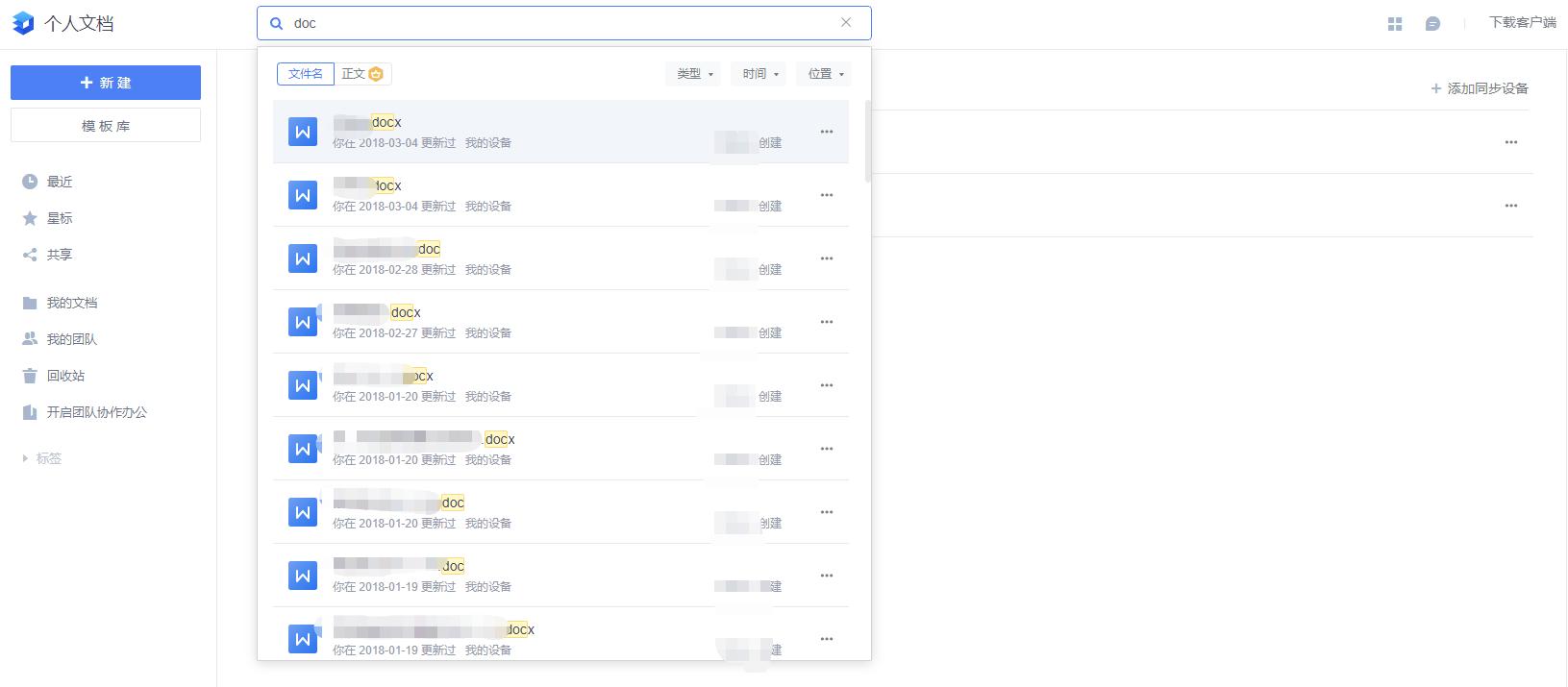
Task: Open the messages chat bubble icon
Action: click(1432, 24)
